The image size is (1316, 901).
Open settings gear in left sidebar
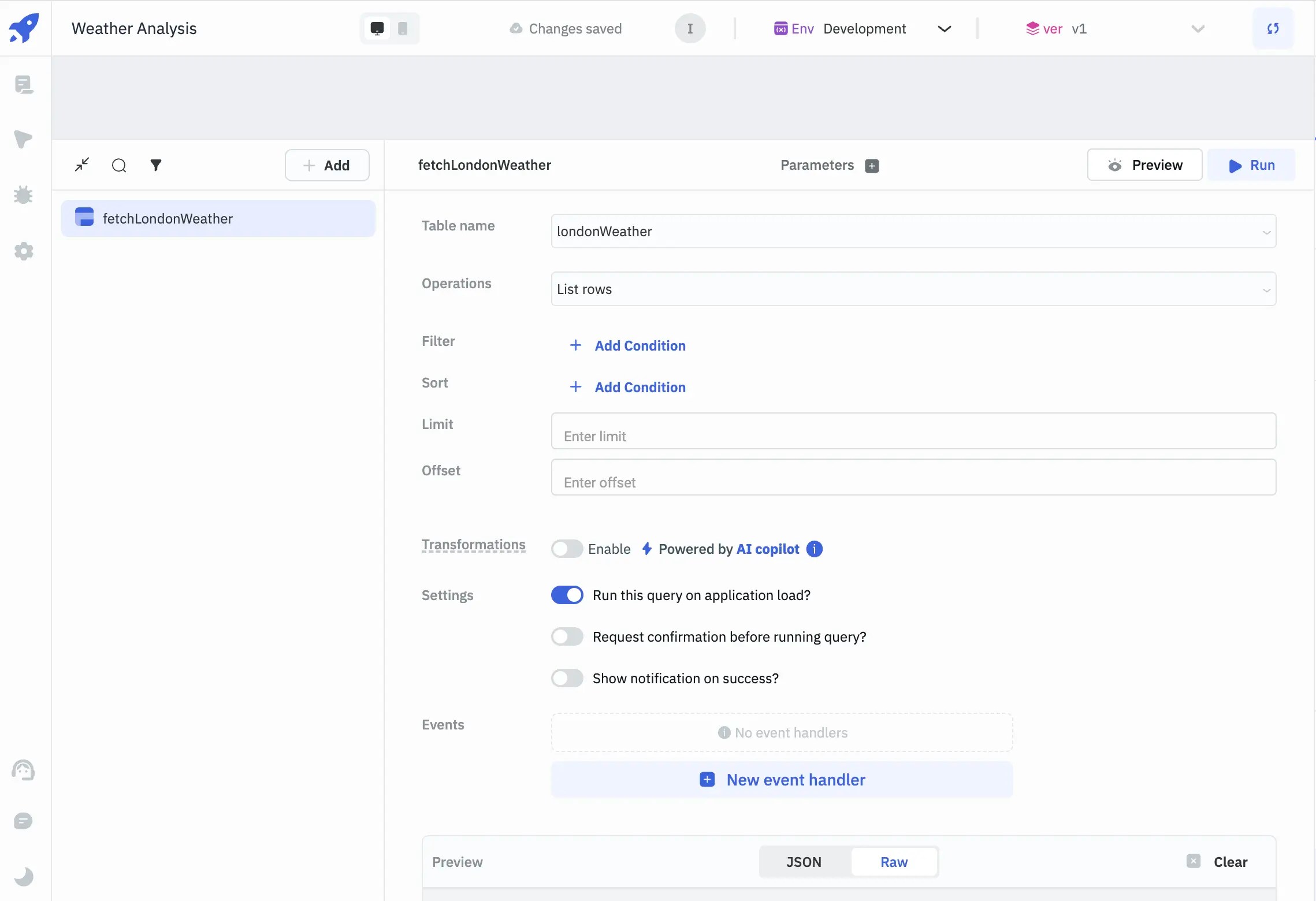point(23,251)
